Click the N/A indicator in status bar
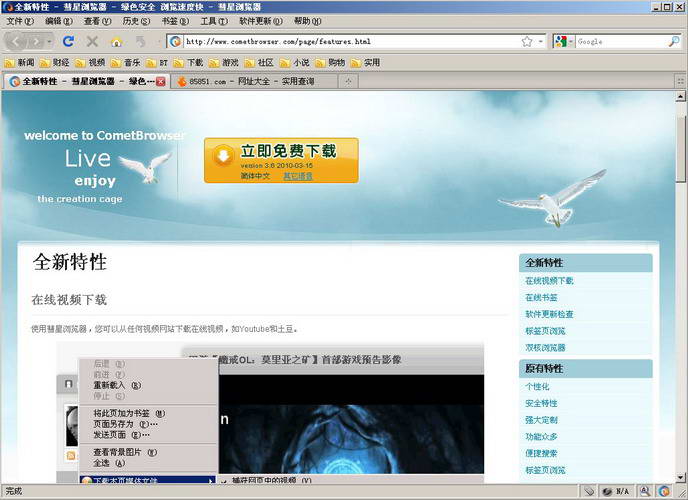The image size is (688, 500). [616, 491]
